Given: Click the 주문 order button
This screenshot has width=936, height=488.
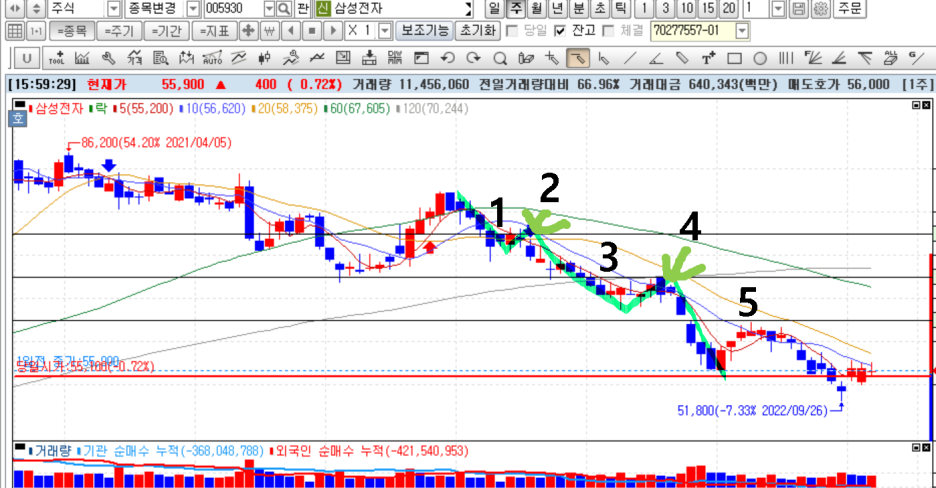Looking at the screenshot, I should (849, 9).
